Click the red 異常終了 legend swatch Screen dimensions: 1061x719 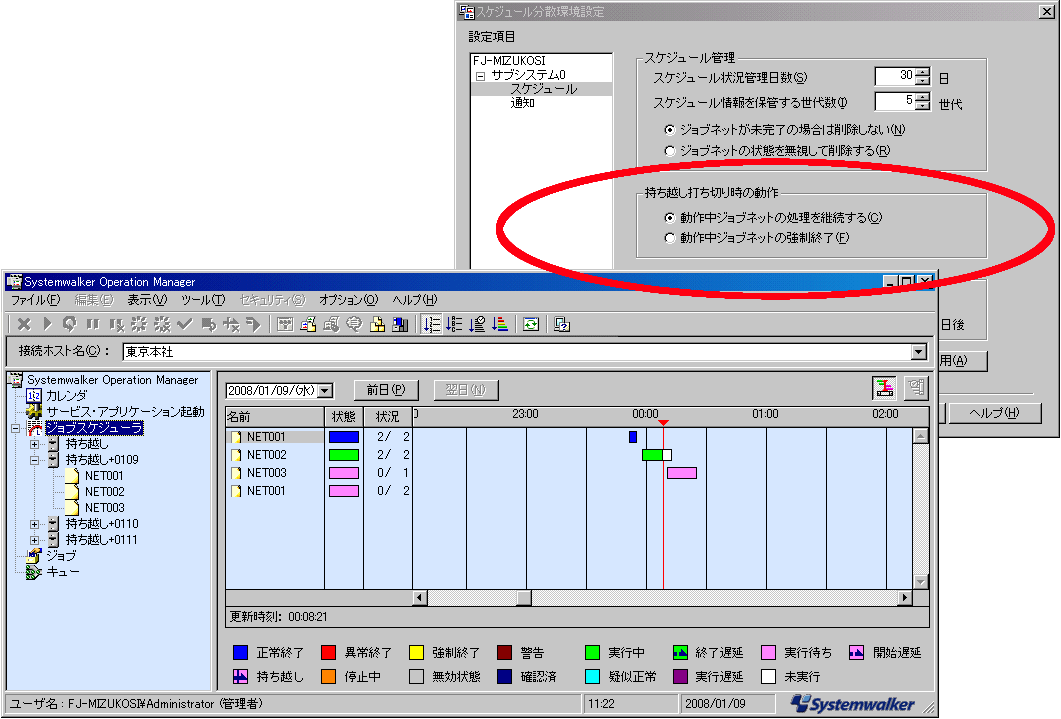click(328, 653)
